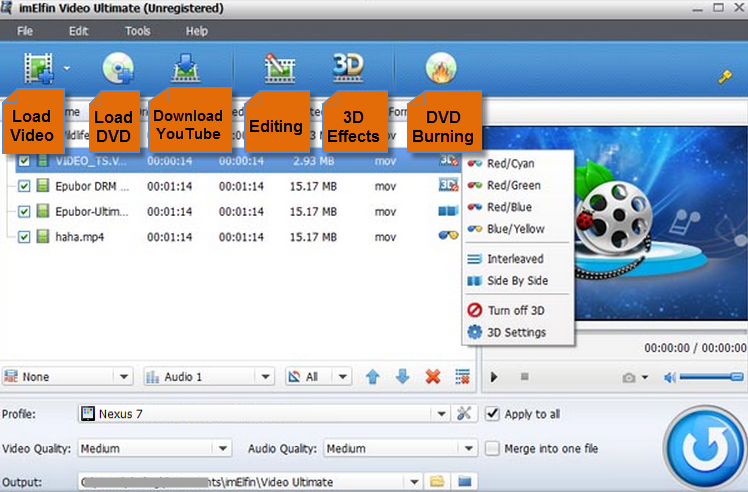Click the Load DVD disc icon
The height and width of the screenshot is (492, 748).
pos(118,68)
